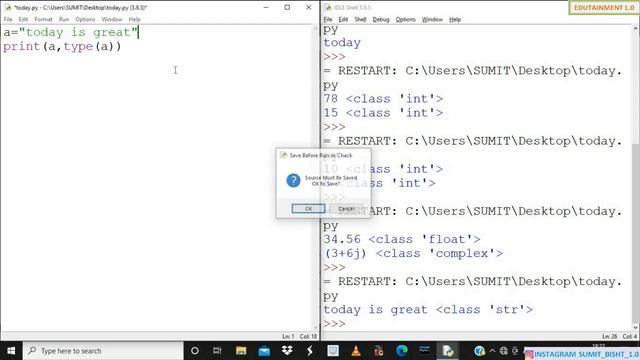Open Run menu in editor window
The image size is (640, 360).
64,19
